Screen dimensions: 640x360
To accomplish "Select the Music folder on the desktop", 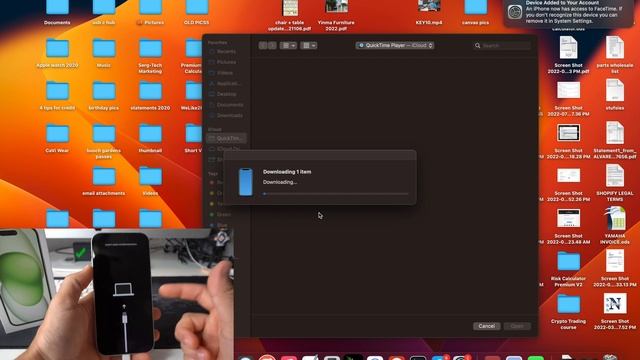I will (x=104, y=53).
